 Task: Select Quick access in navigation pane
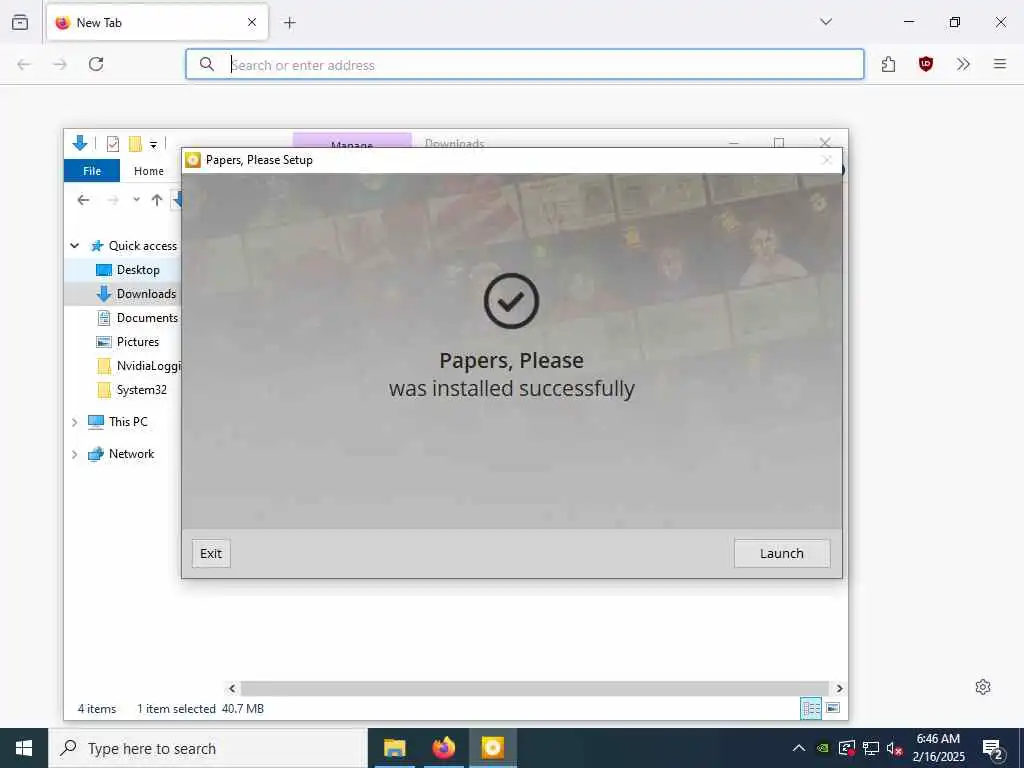(x=142, y=246)
